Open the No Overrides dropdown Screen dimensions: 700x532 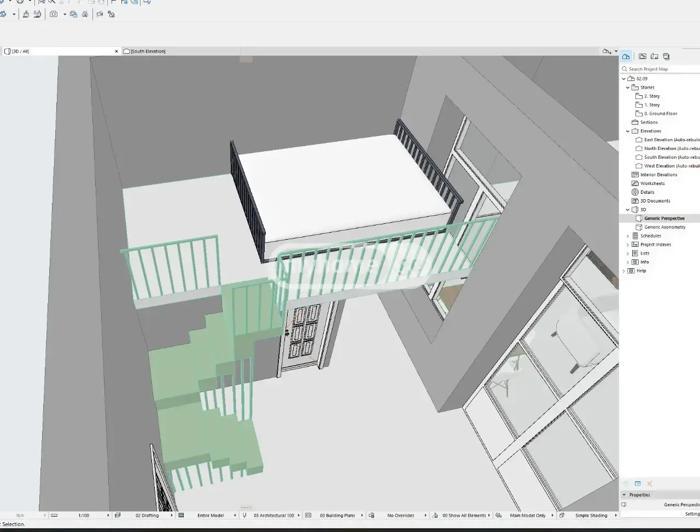[403, 515]
